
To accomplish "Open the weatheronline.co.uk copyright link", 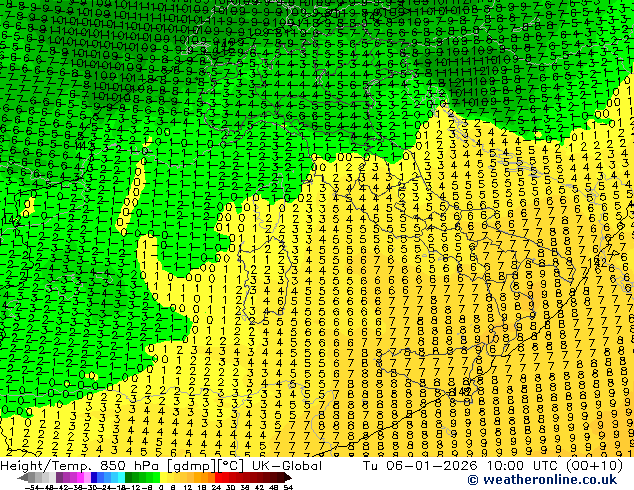I will (542, 479).
